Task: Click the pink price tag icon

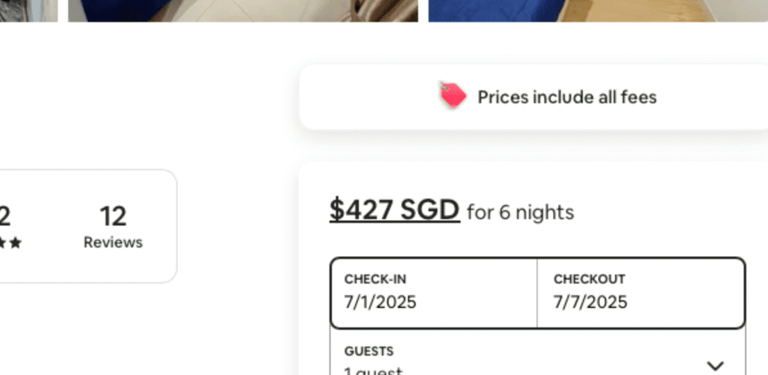Action: [453, 95]
